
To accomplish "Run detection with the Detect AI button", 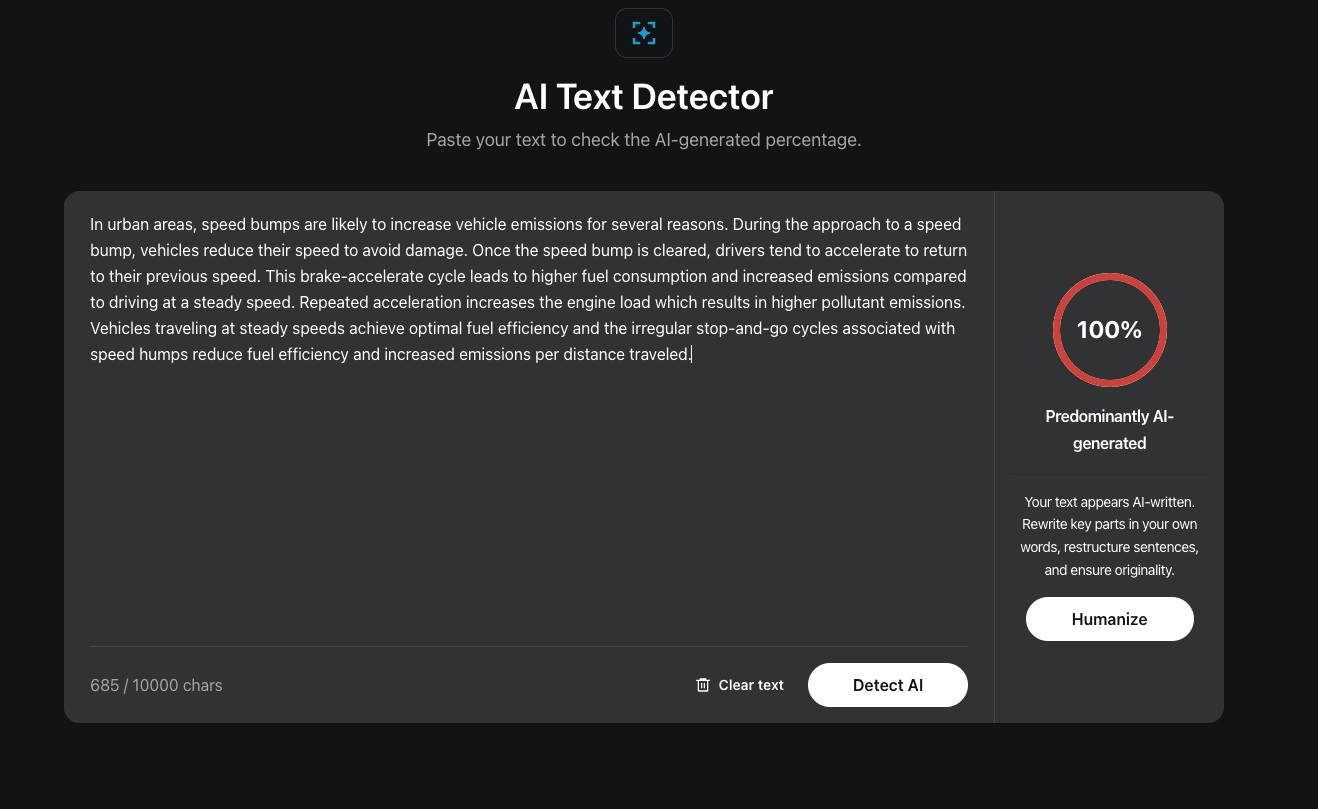I will point(888,685).
